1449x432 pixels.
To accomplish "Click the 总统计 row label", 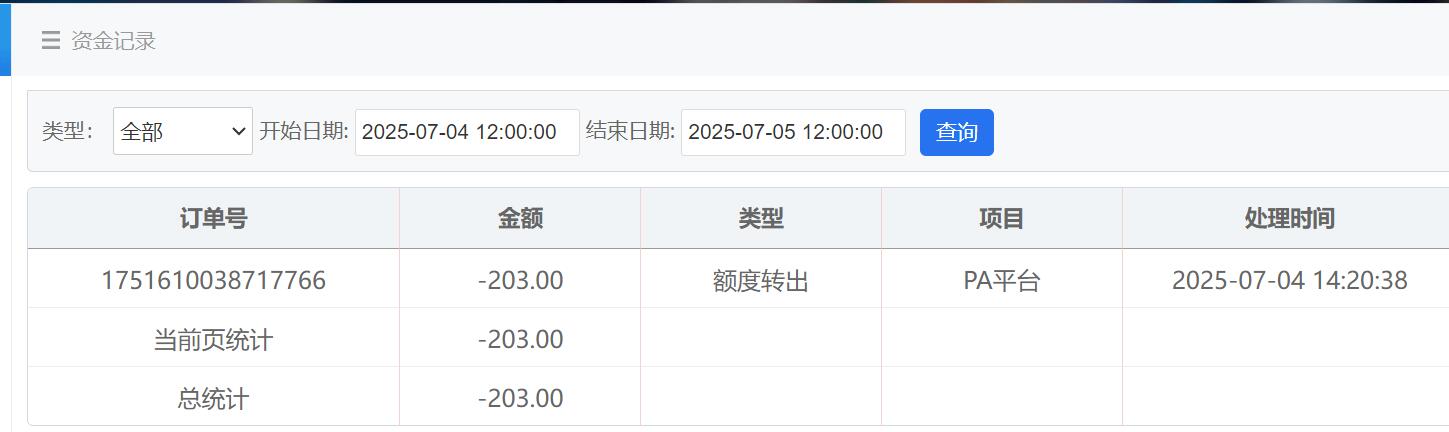I will coord(213,399).
